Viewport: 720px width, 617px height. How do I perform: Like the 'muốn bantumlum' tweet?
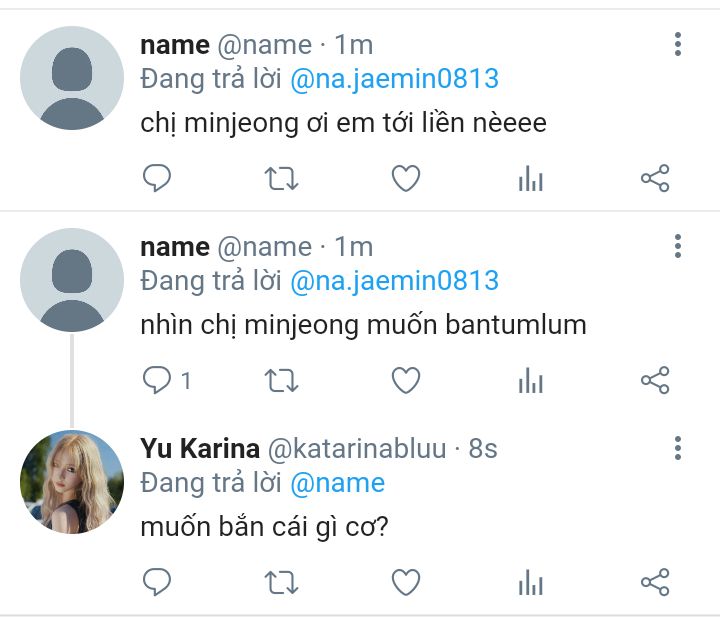click(406, 380)
